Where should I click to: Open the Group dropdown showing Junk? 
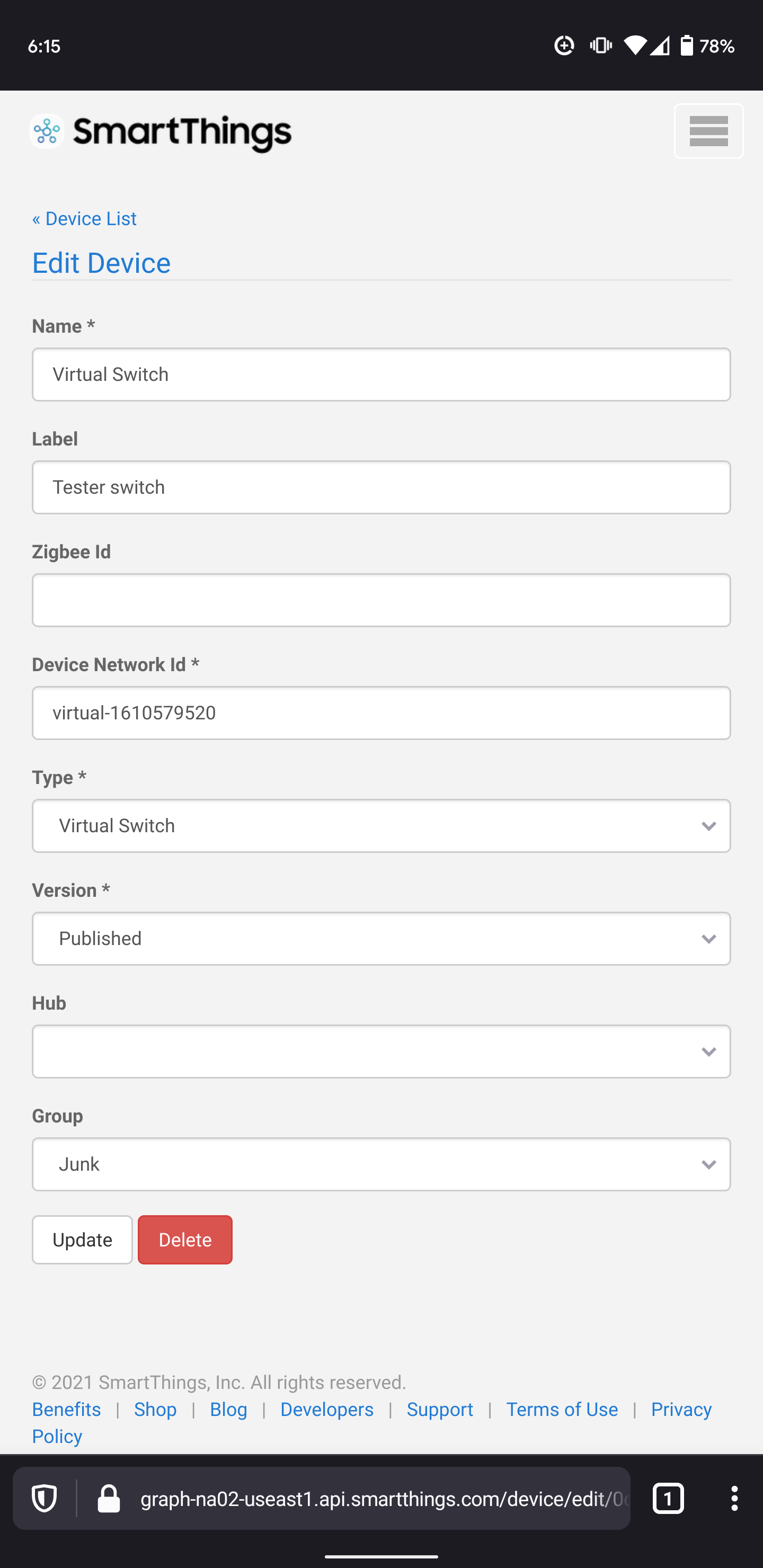click(381, 1164)
